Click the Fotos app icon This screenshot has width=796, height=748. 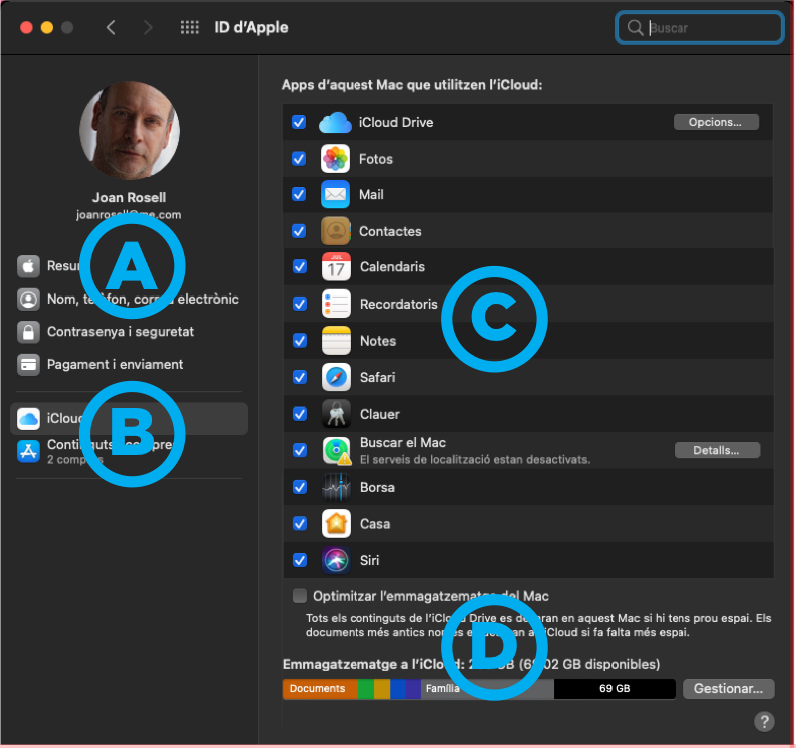(x=335, y=159)
